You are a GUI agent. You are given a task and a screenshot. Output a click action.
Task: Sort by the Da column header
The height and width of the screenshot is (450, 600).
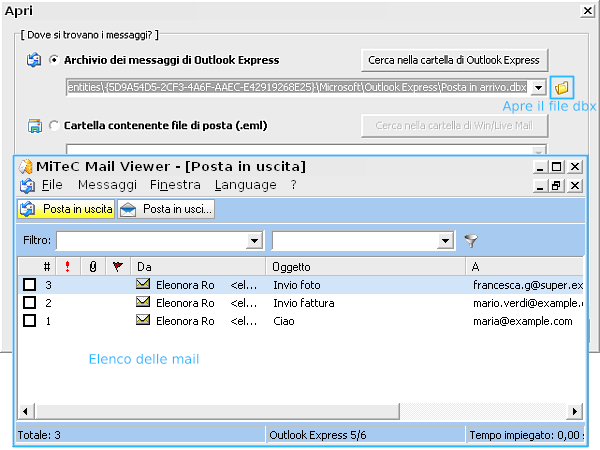[x=198, y=266]
